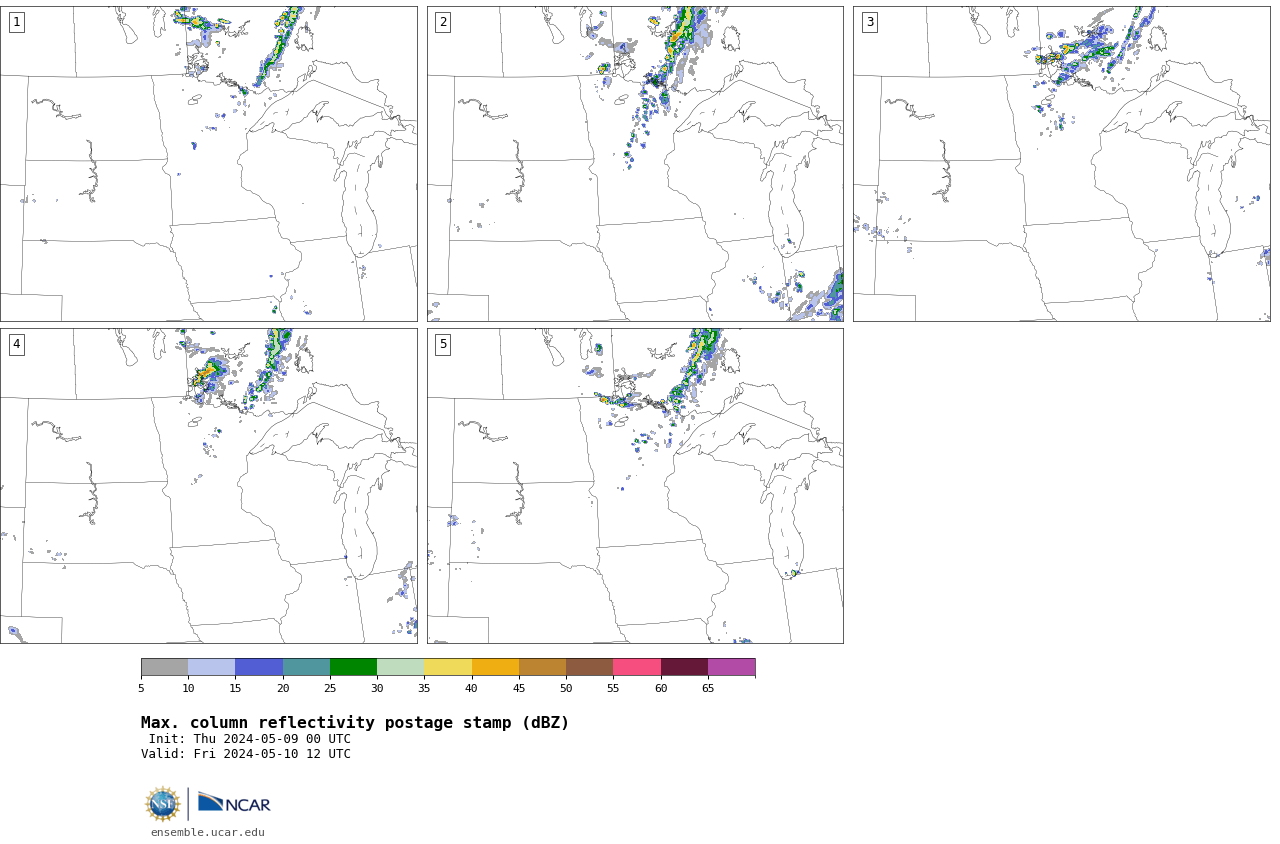The width and height of the screenshot is (1280, 844).
Task: Click the purple 65+ dBZ swatch
Action: [731, 667]
